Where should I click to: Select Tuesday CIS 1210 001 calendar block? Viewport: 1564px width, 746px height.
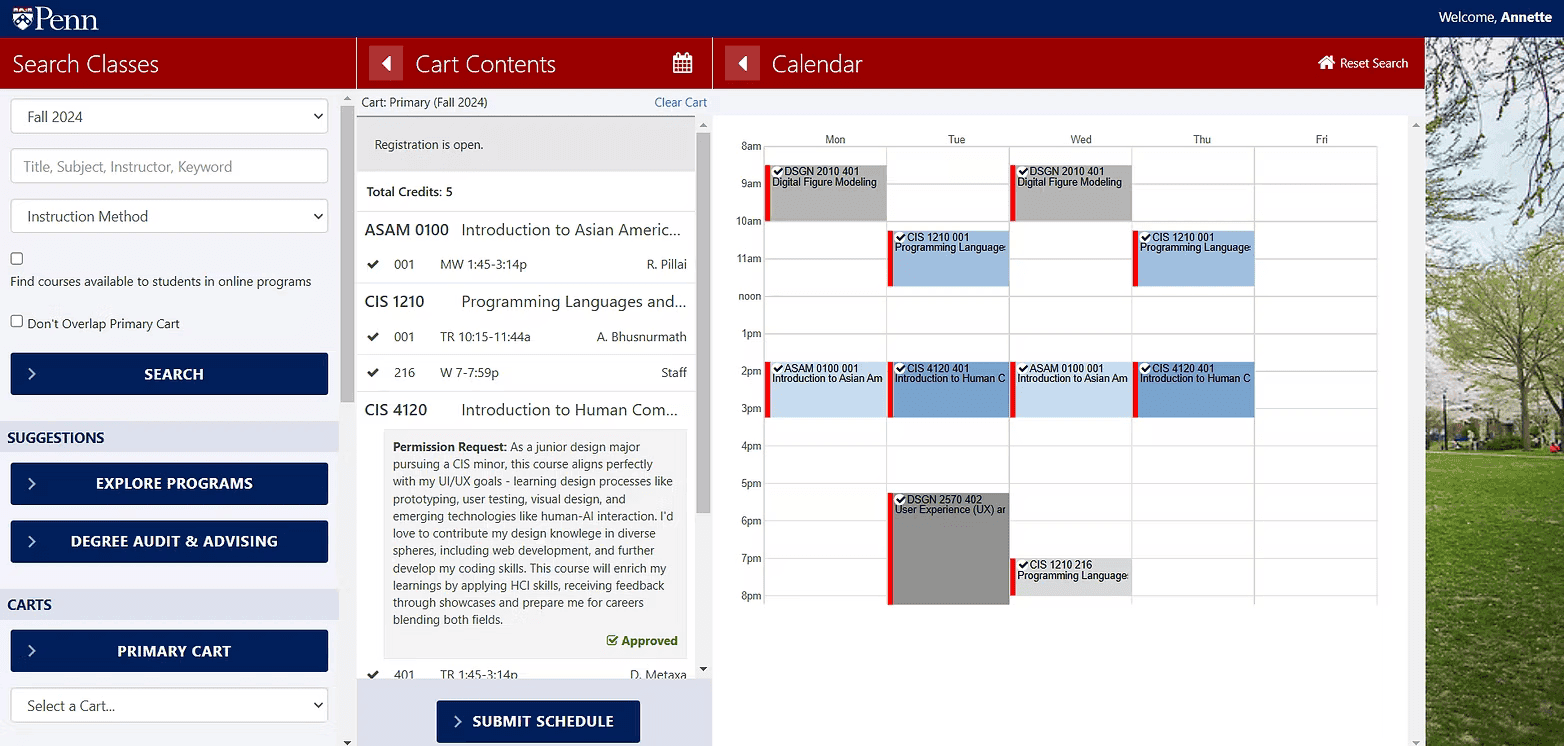point(948,259)
